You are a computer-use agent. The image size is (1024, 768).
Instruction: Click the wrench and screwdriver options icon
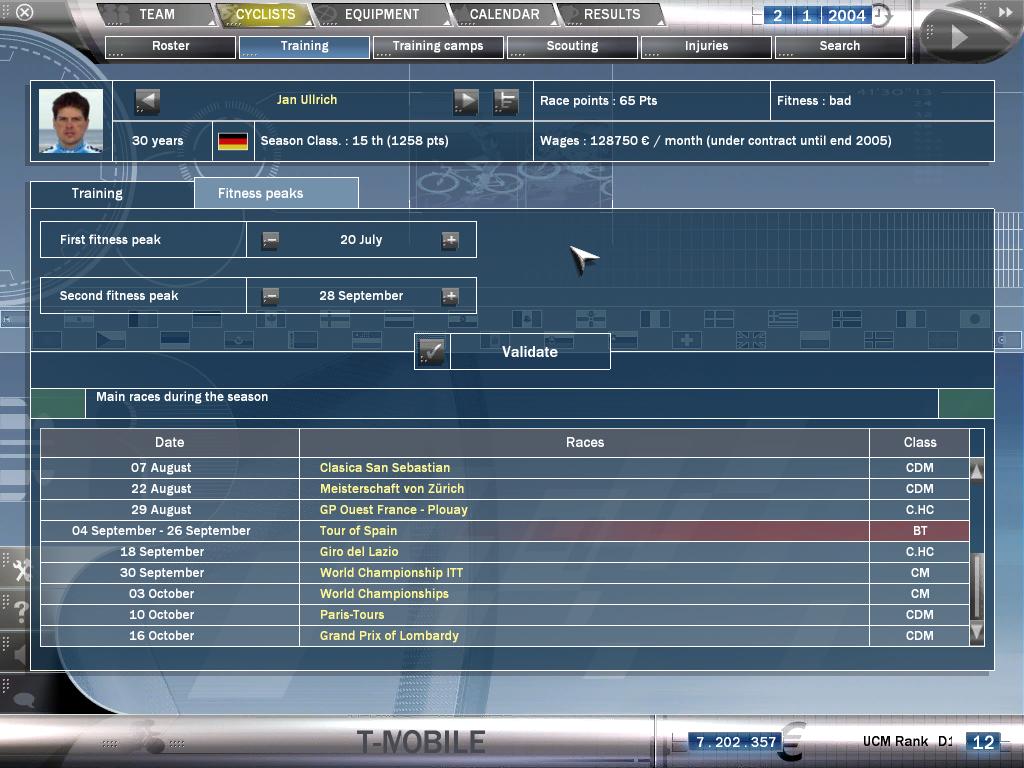pos(20,570)
